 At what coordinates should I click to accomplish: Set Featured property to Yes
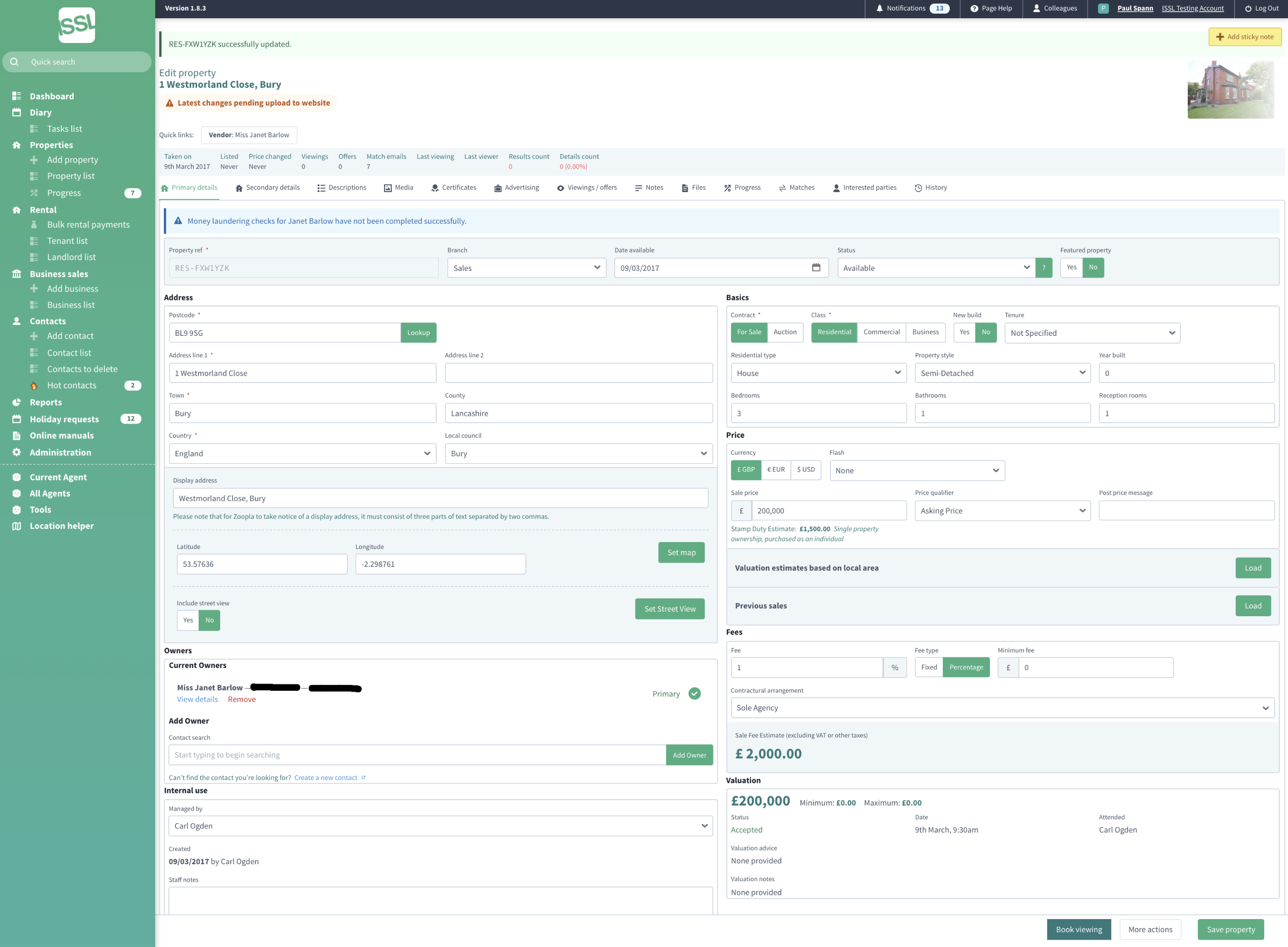tap(1071, 268)
